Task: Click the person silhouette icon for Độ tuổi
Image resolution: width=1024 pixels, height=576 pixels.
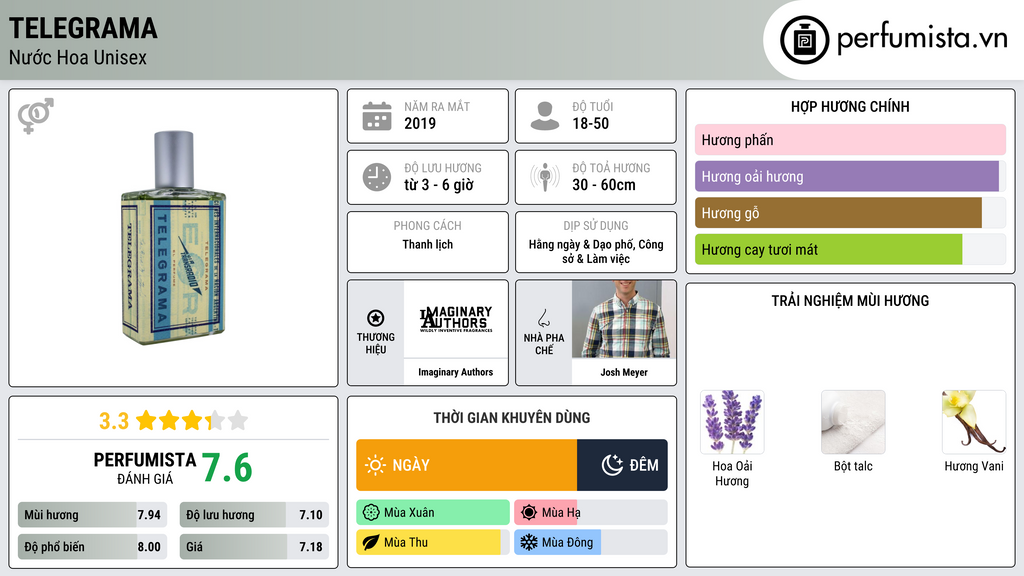Action: point(545,116)
